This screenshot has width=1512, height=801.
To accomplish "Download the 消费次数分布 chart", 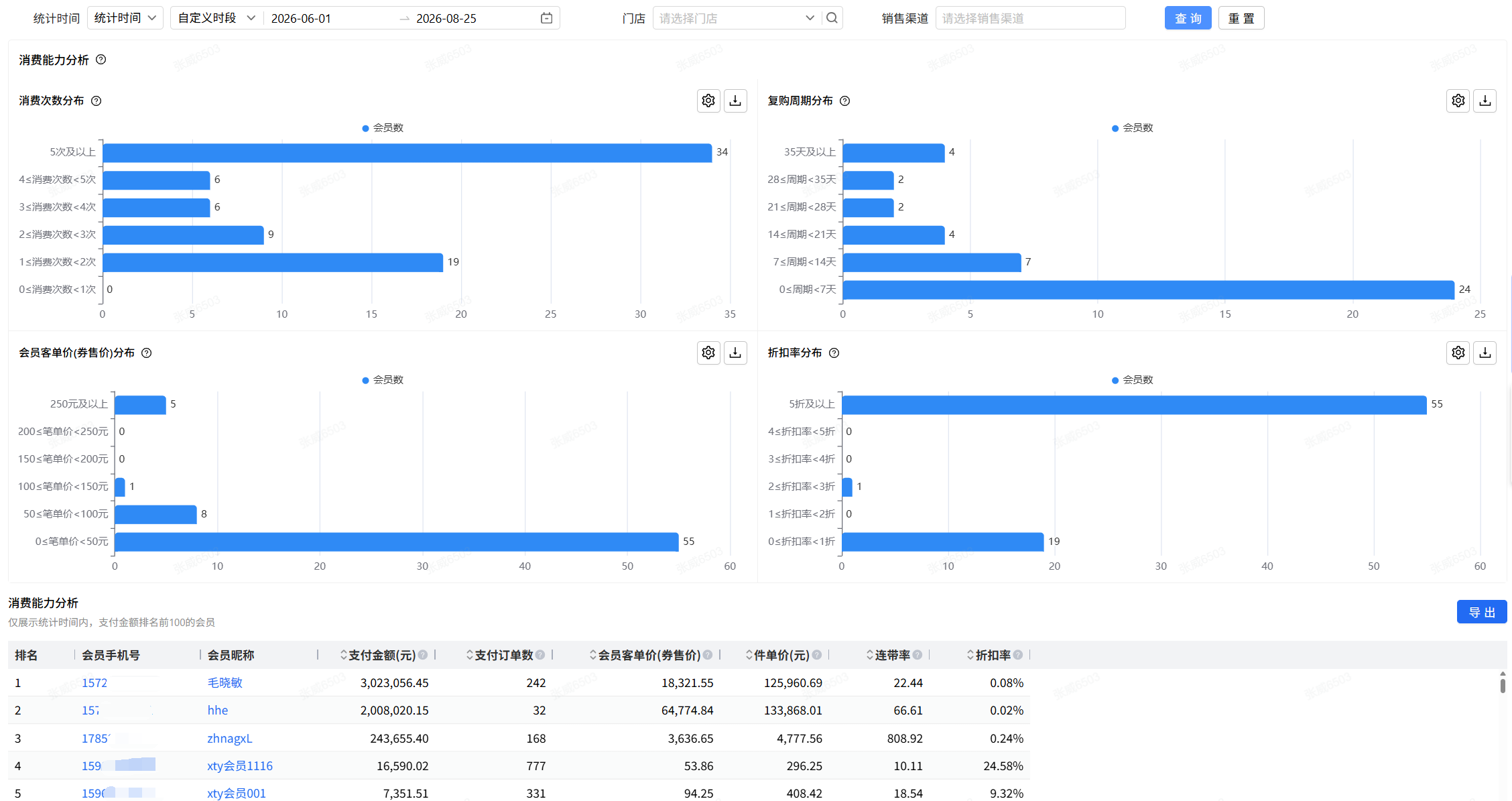I will point(735,101).
